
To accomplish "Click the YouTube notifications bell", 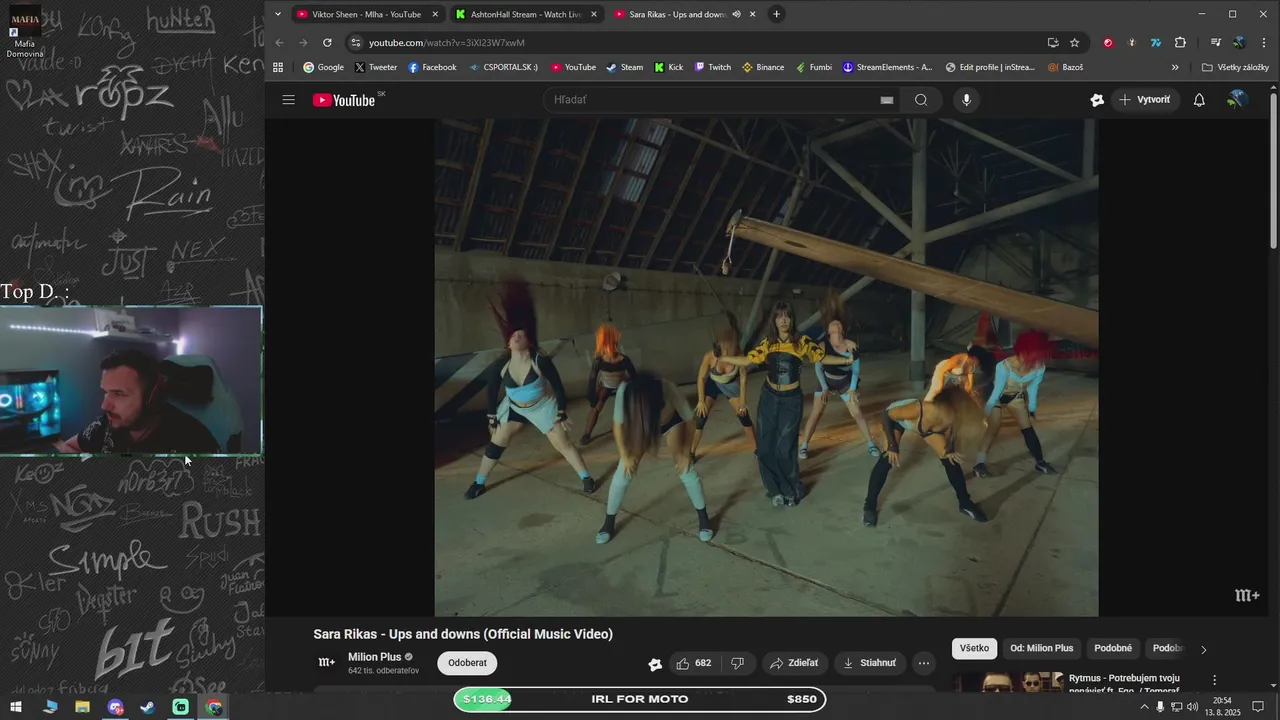I will click(1199, 100).
